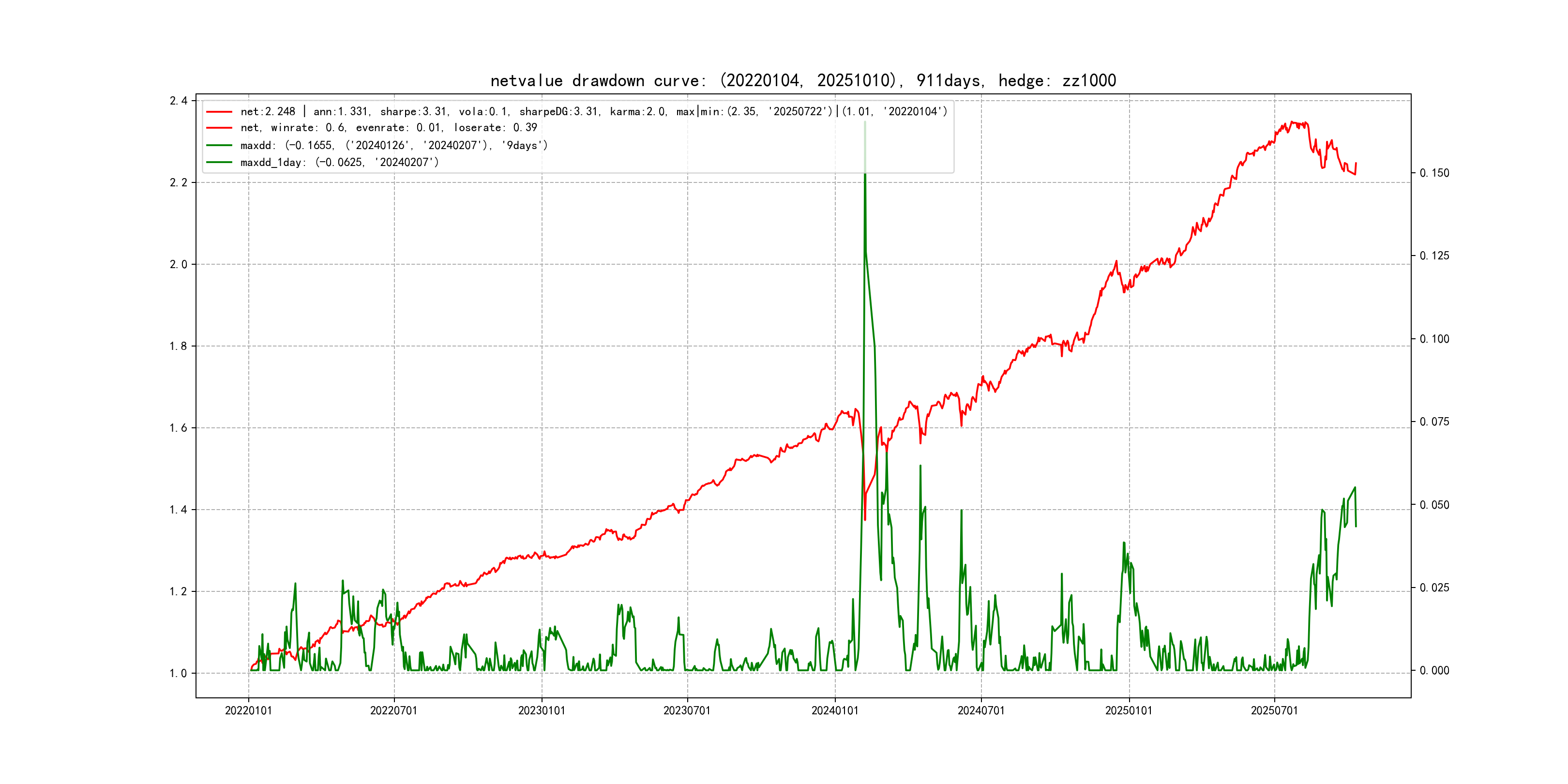Click the green swatch beside the maxdd_1day legend entry
This screenshot has width=1568, height=784.
click(219, 163)
